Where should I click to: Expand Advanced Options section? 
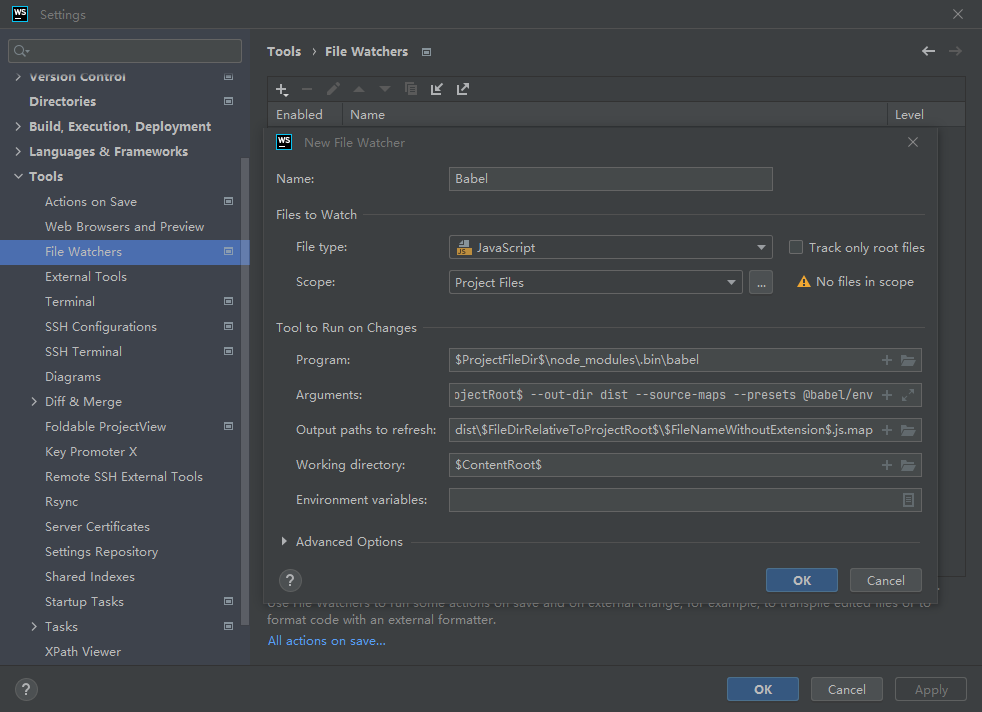click(x=284, y=541)
